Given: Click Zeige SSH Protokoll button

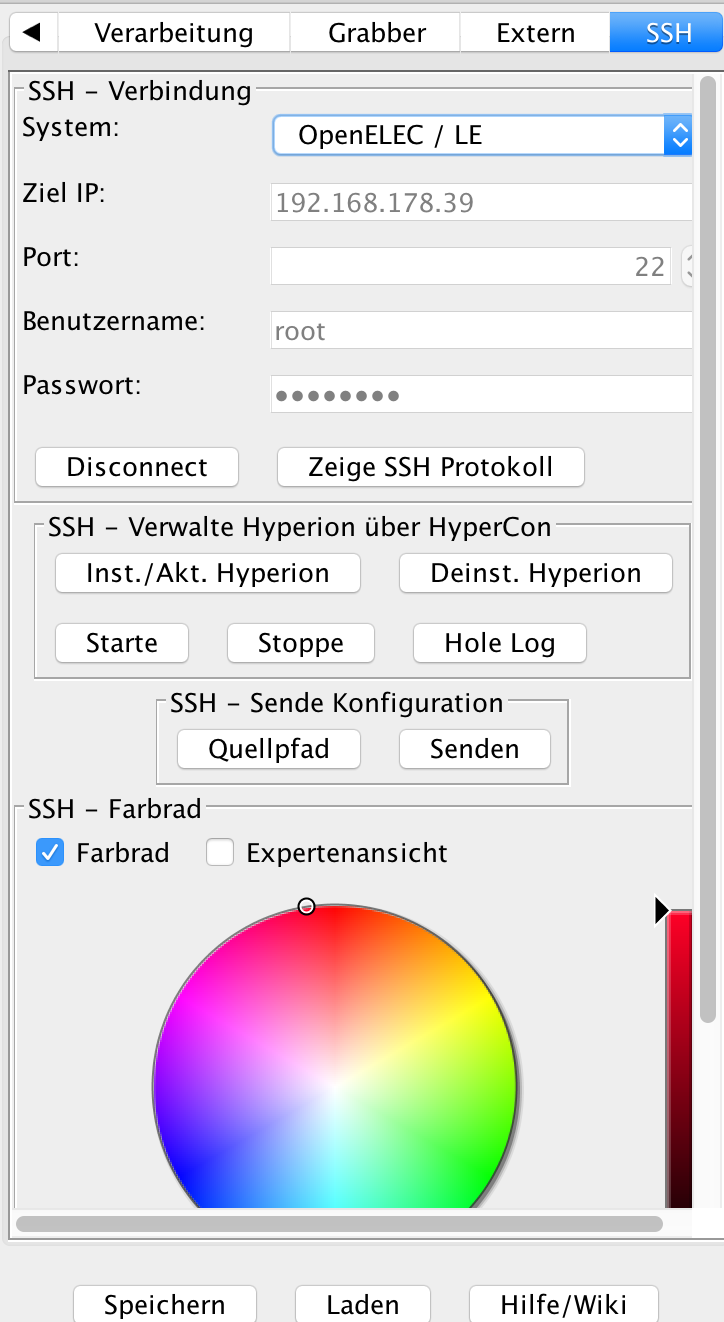Looking at the screenshot, I should tap(430, 467).
